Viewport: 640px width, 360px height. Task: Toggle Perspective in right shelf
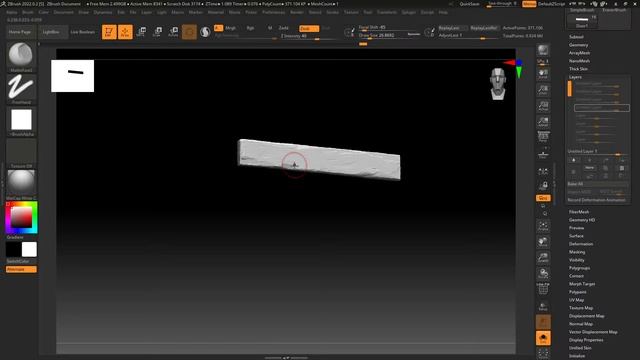(543, 138)
